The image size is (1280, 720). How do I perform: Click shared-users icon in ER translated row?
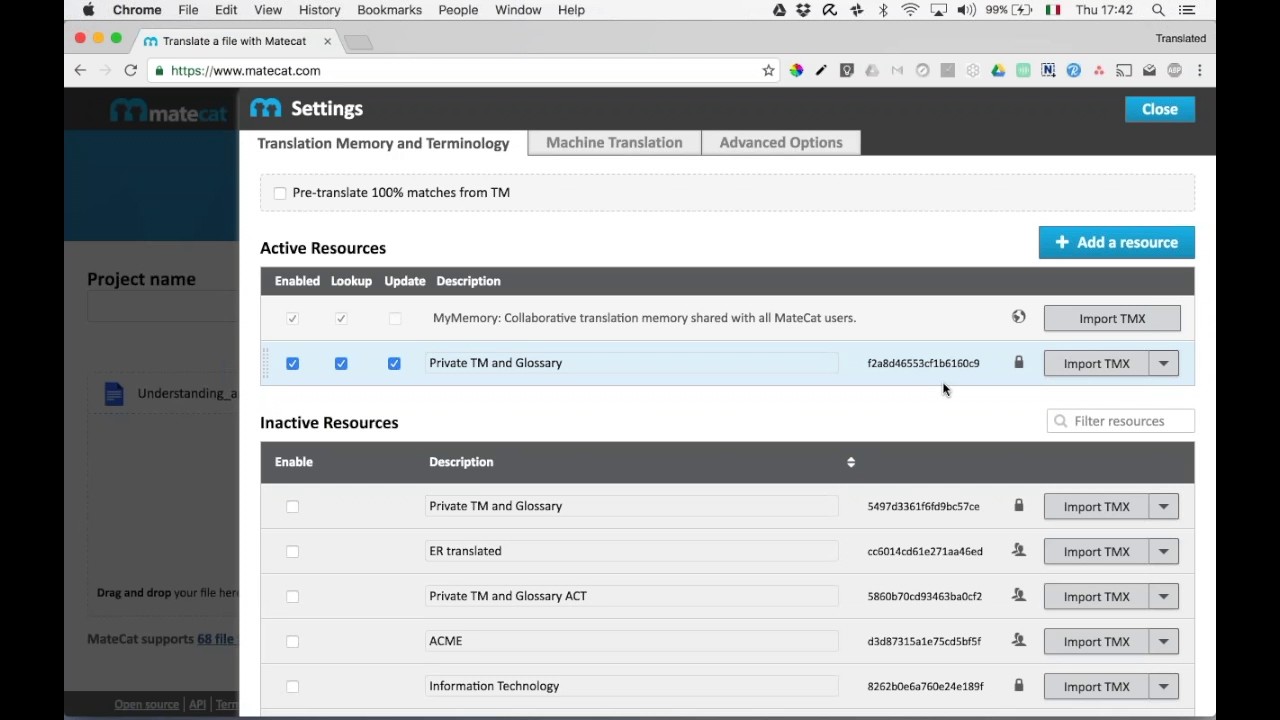coord(1019,550)
